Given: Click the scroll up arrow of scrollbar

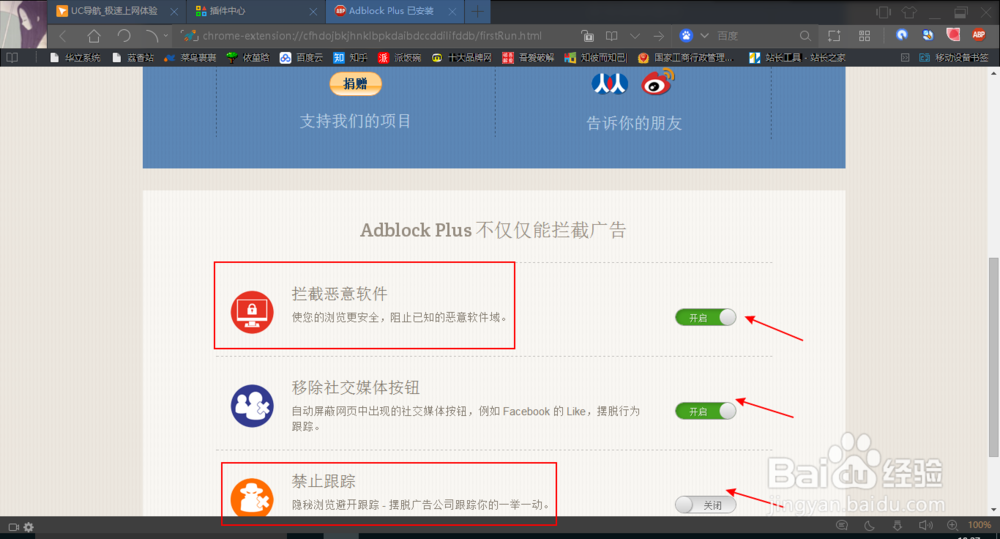Looking at the screenshot, I should pyautogui.click(x=994, y=74).
